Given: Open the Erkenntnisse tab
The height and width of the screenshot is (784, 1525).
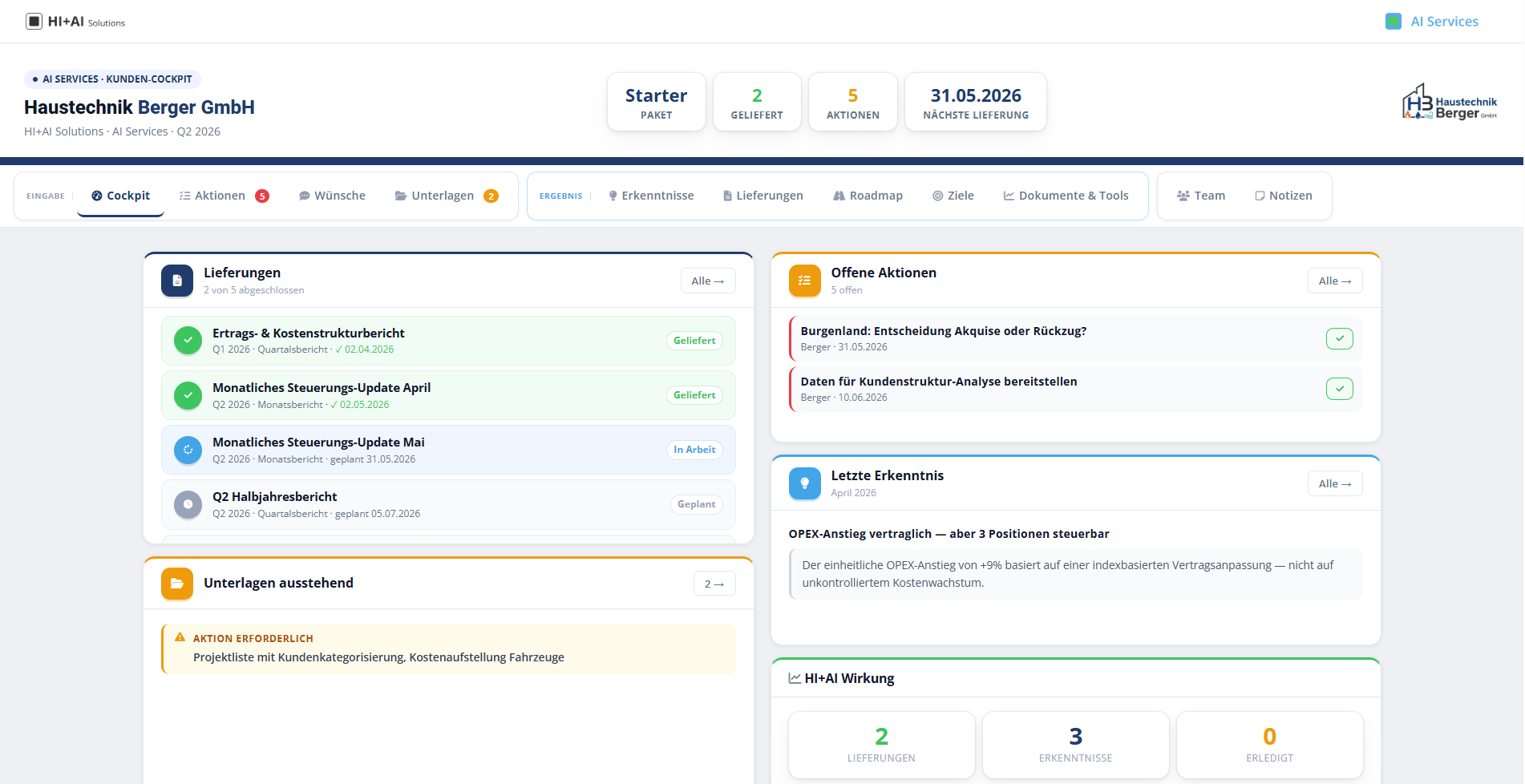Looking at the screenshot, I should pos(651,196).
